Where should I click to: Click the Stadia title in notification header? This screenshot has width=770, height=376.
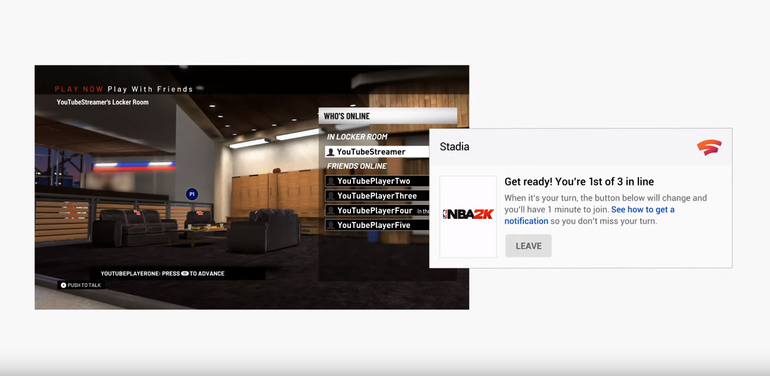(454, 147)
